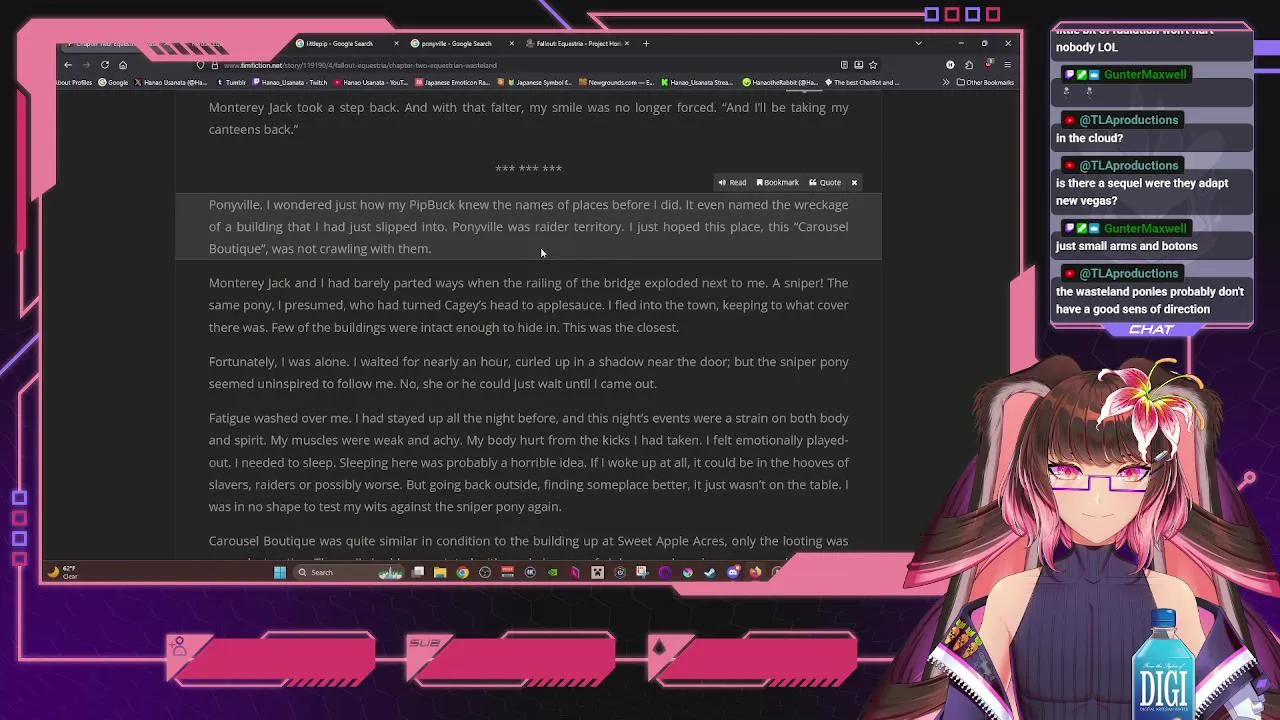Open the Japanese Symbol bookmark
Viewport: 1280px width, 720px height.
click(534, 82)
